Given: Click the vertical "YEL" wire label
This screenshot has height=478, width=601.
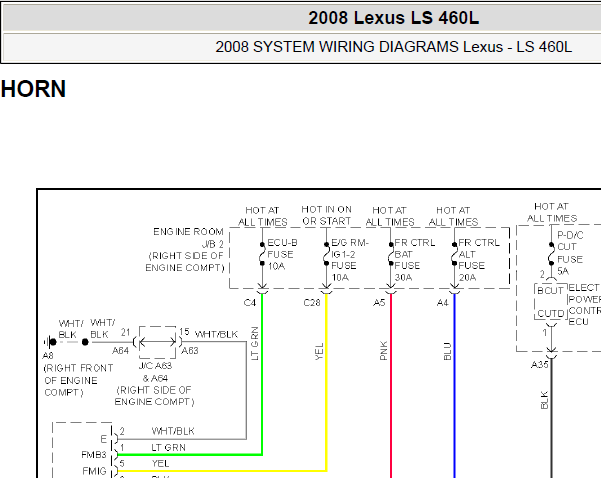Looking at the screenshot, I should 319,352.
